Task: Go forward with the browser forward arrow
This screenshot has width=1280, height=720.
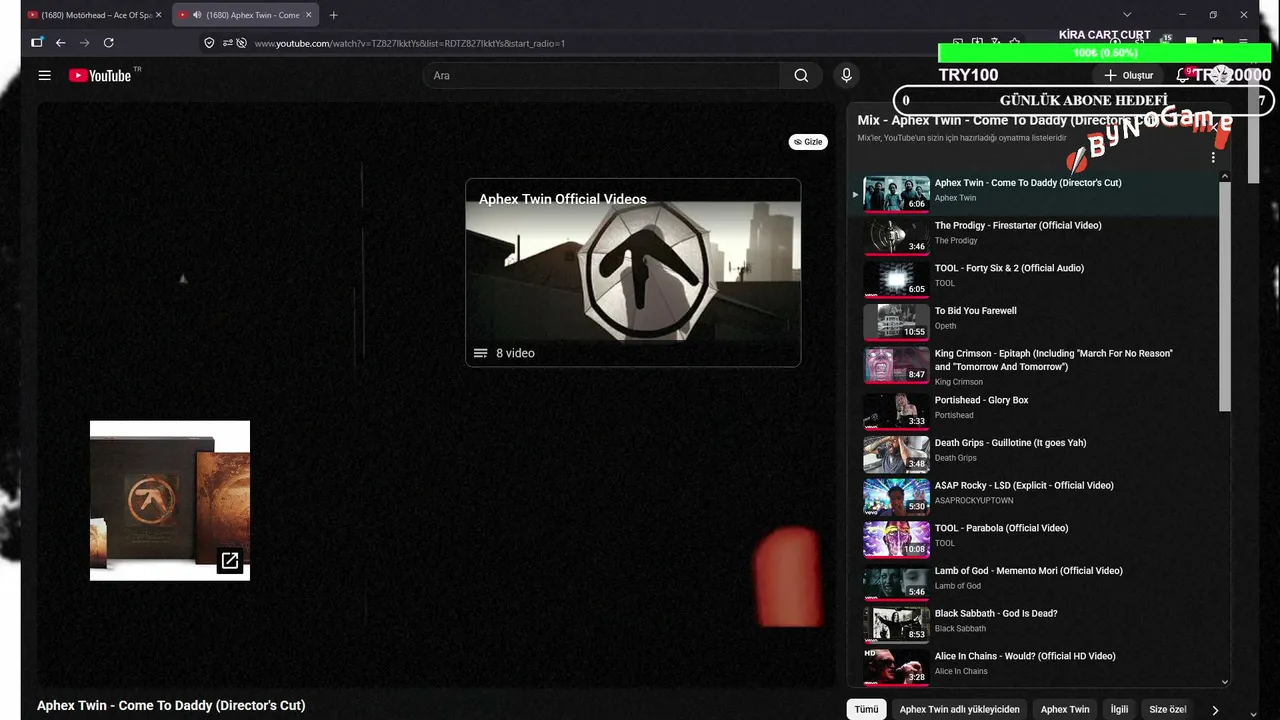Action: click(85, 43)
